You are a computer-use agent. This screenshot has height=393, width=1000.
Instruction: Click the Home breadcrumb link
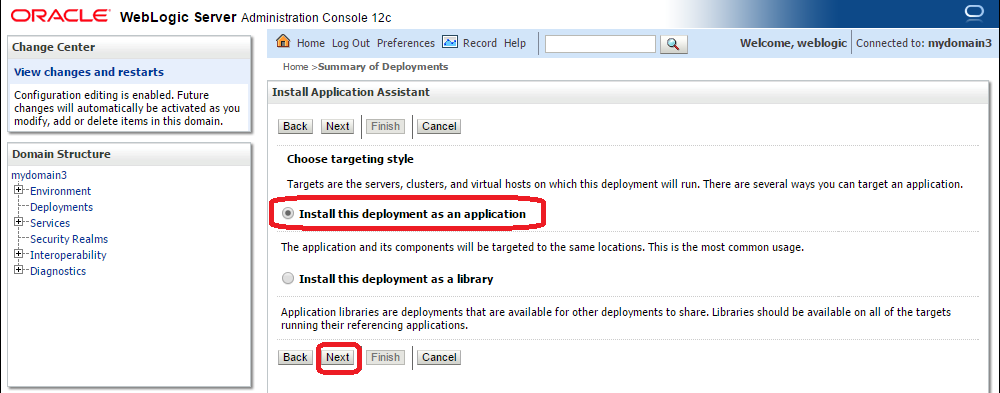[x=295, y=66]
